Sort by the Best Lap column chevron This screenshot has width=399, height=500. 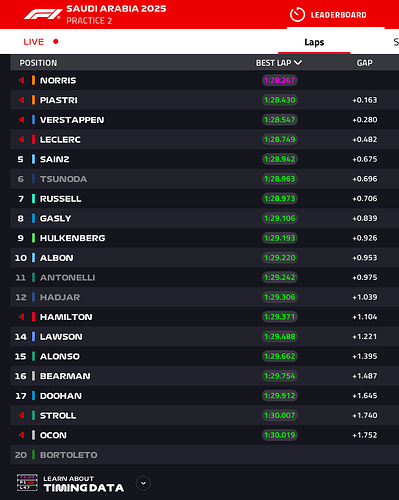tap(298, 63)
